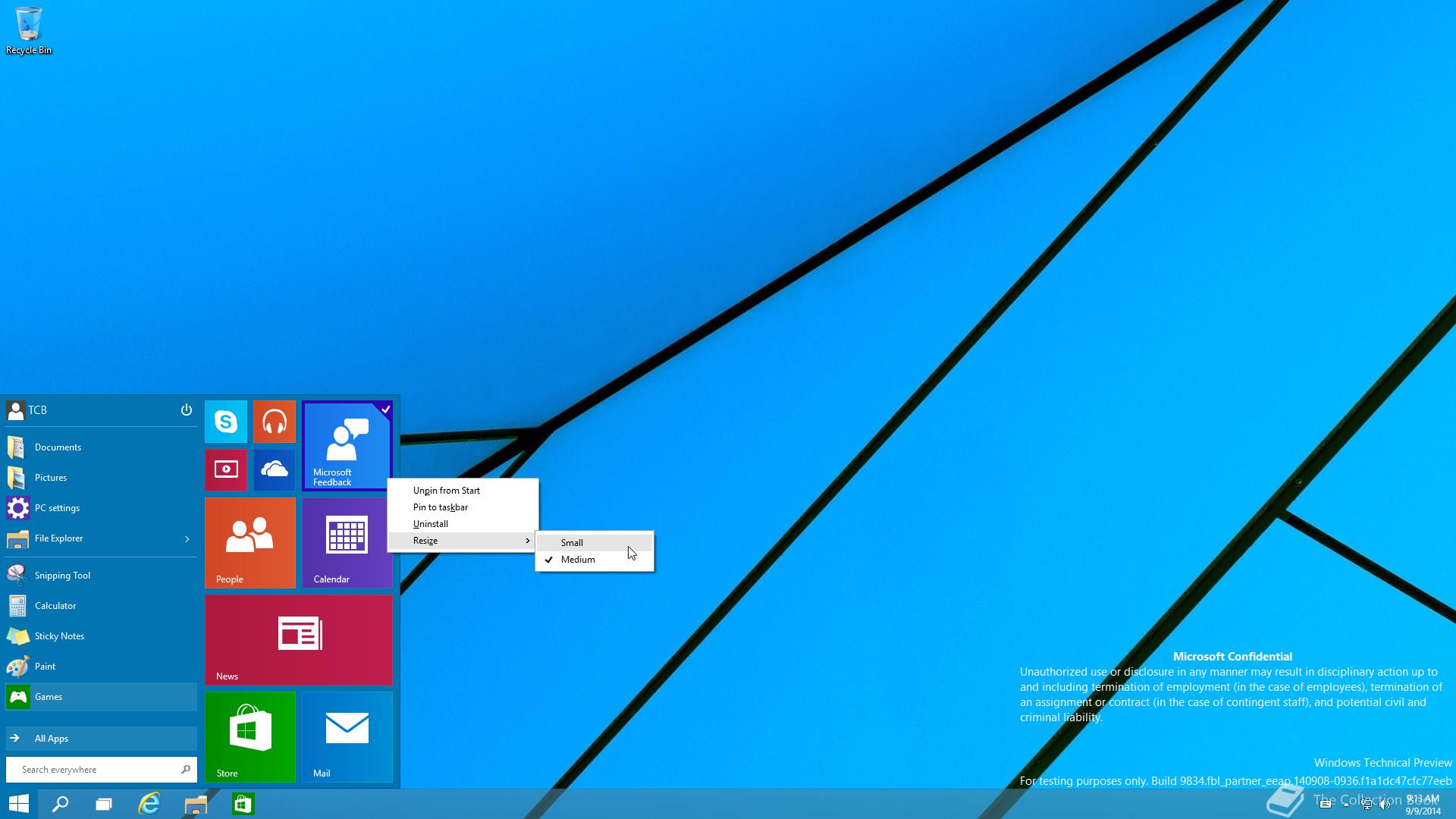Expand Resize submenu arrow
The height and width of the screenshot is (819, 1456).
pyautogui.click(x=527, y=541)
